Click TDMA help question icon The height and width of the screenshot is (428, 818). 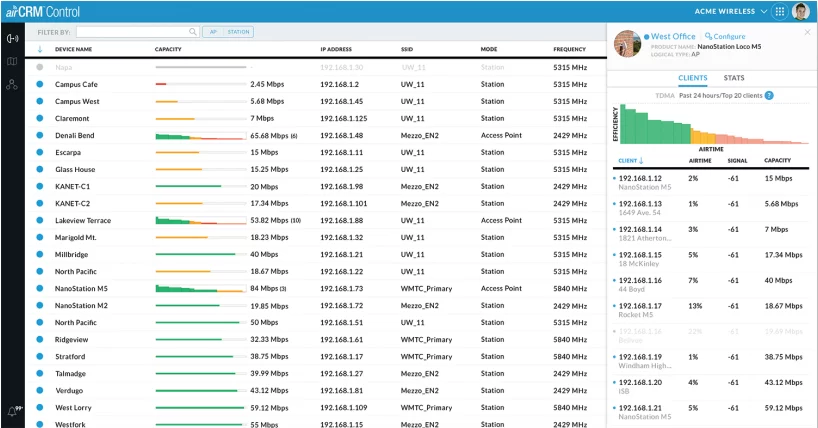[x=769, y=96]
